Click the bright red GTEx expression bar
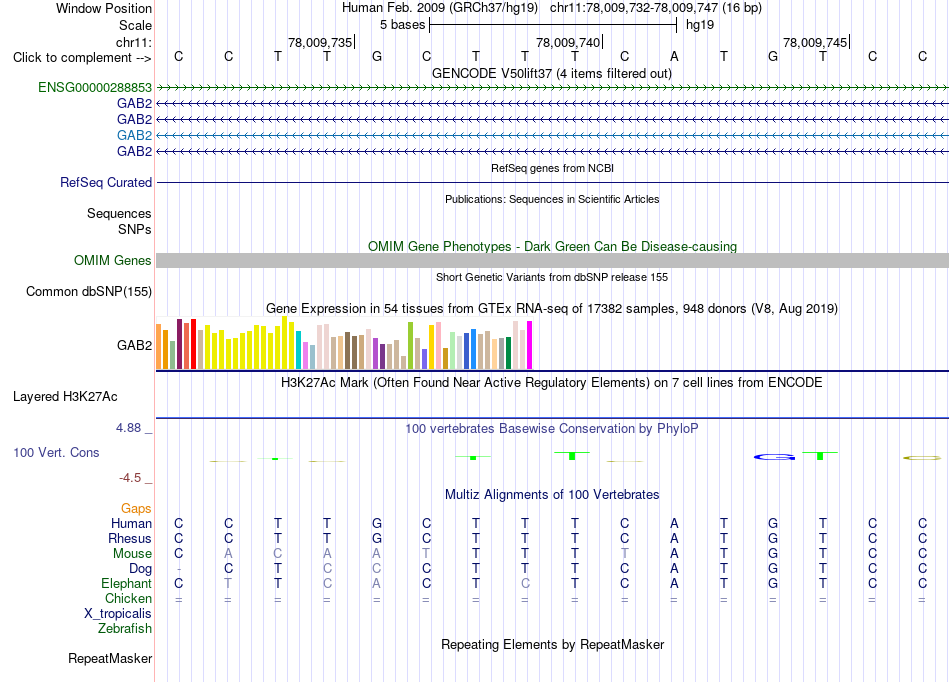Screen dimensions: 950x682 (193, 344)
